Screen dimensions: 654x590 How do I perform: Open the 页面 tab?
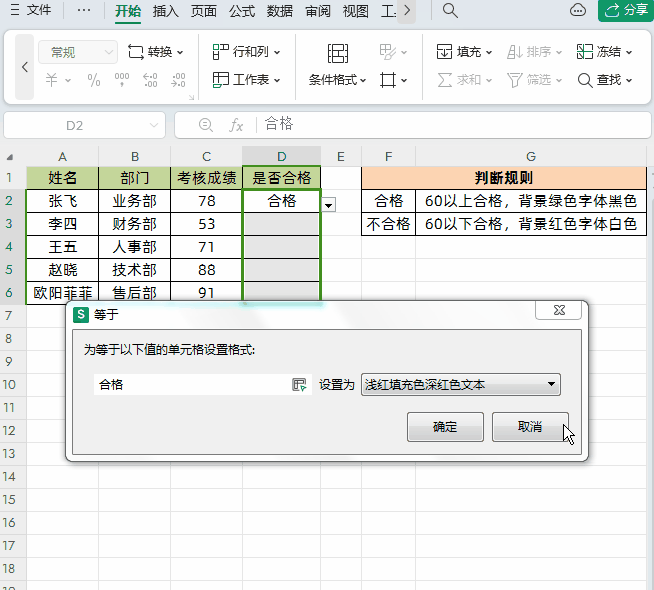204,11
